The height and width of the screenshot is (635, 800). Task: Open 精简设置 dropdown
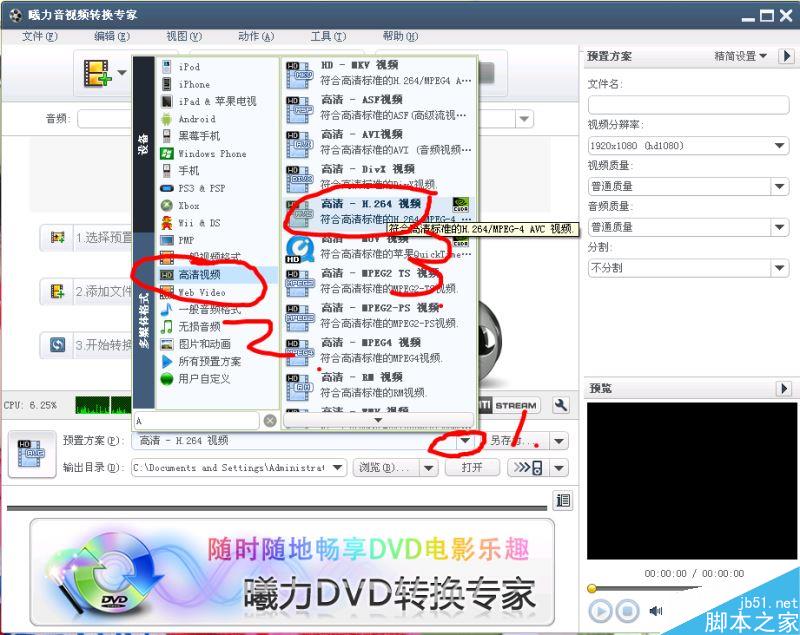click(x=740, y=56)
